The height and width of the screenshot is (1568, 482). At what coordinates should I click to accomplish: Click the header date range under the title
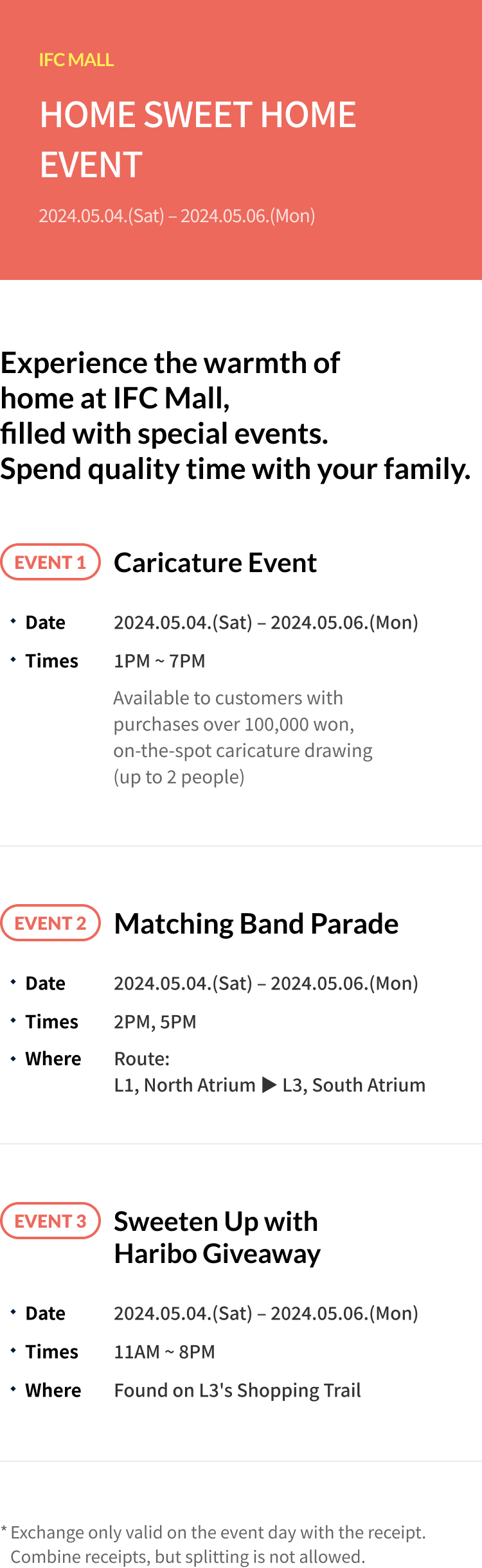click(x=177, y=216)
